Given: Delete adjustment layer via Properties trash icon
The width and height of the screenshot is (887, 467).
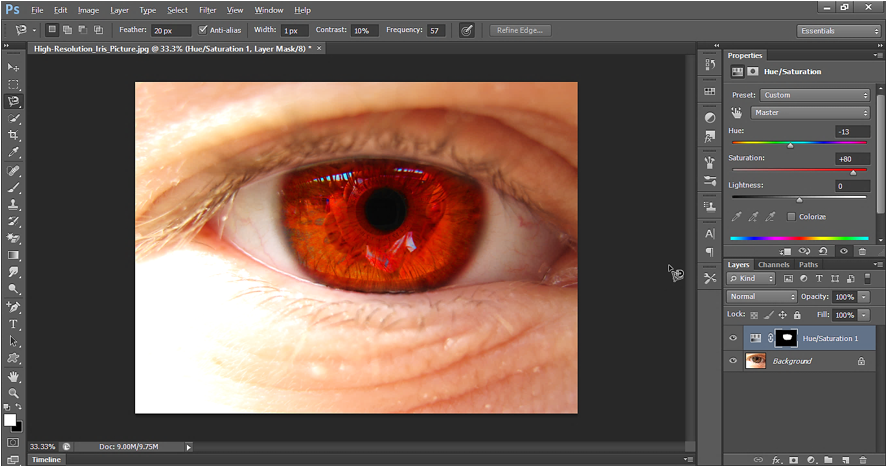Looking at the screenshot, I should click(862, 251).
